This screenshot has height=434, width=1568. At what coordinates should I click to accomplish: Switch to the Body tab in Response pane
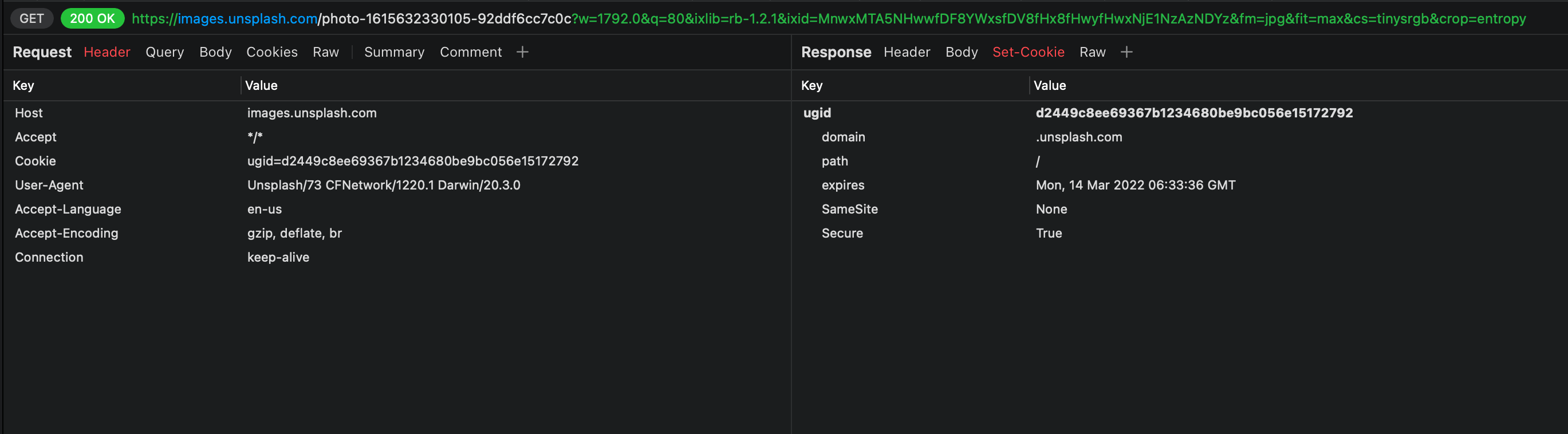962,52
